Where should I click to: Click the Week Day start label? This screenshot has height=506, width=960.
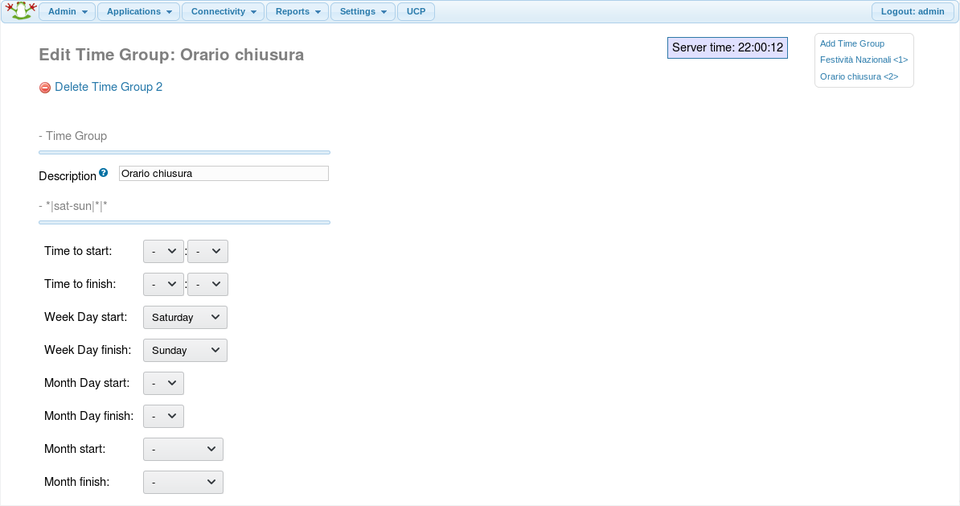[86, 317]
